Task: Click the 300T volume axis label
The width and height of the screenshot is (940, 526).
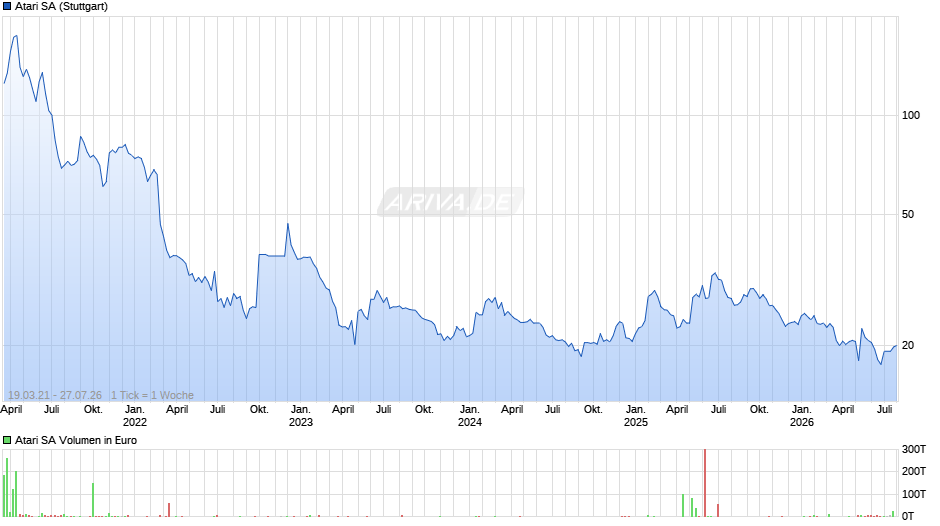Action: click(x=914, y=449)
